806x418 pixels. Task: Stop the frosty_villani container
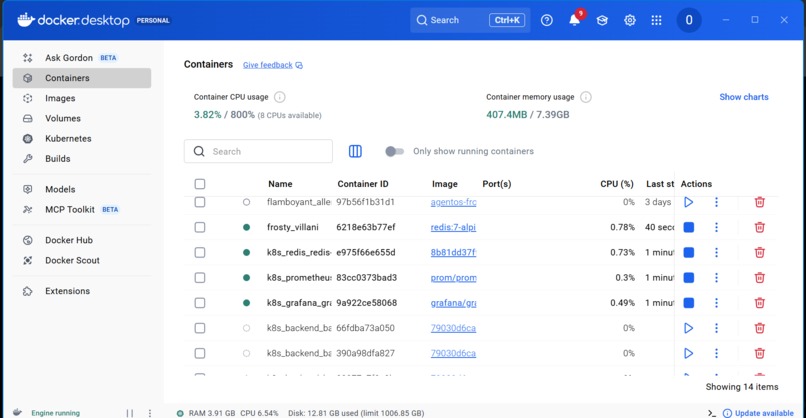pyautogui.click(x=689, y=227)
